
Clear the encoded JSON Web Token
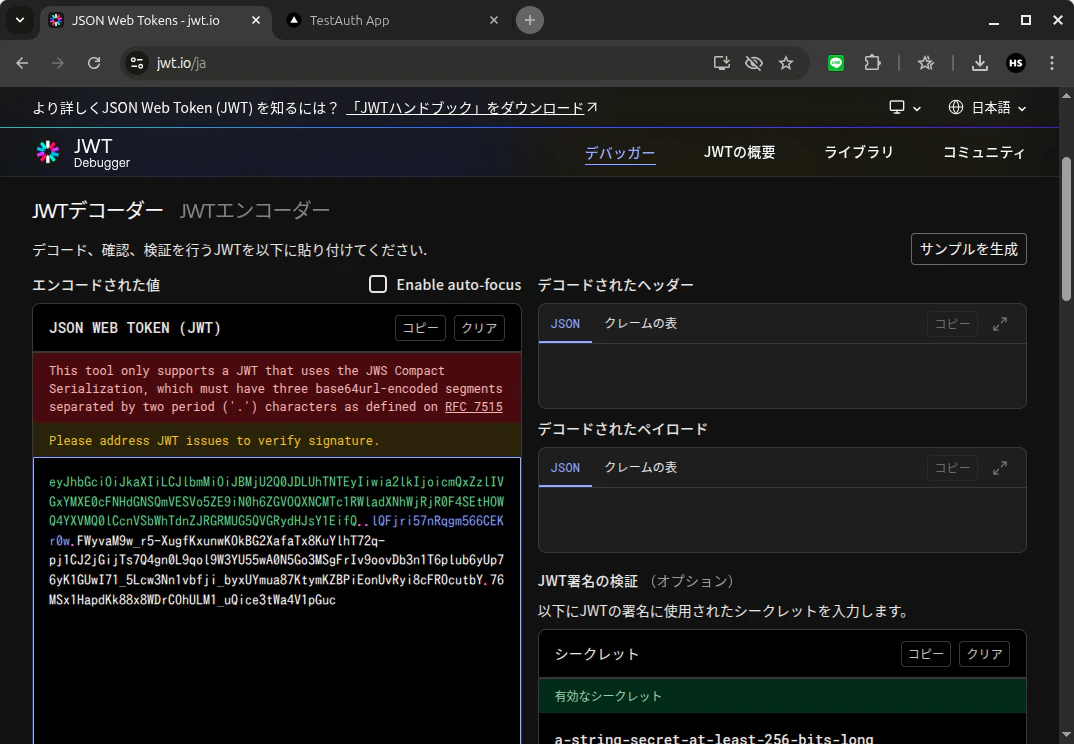tap(479, 328)
